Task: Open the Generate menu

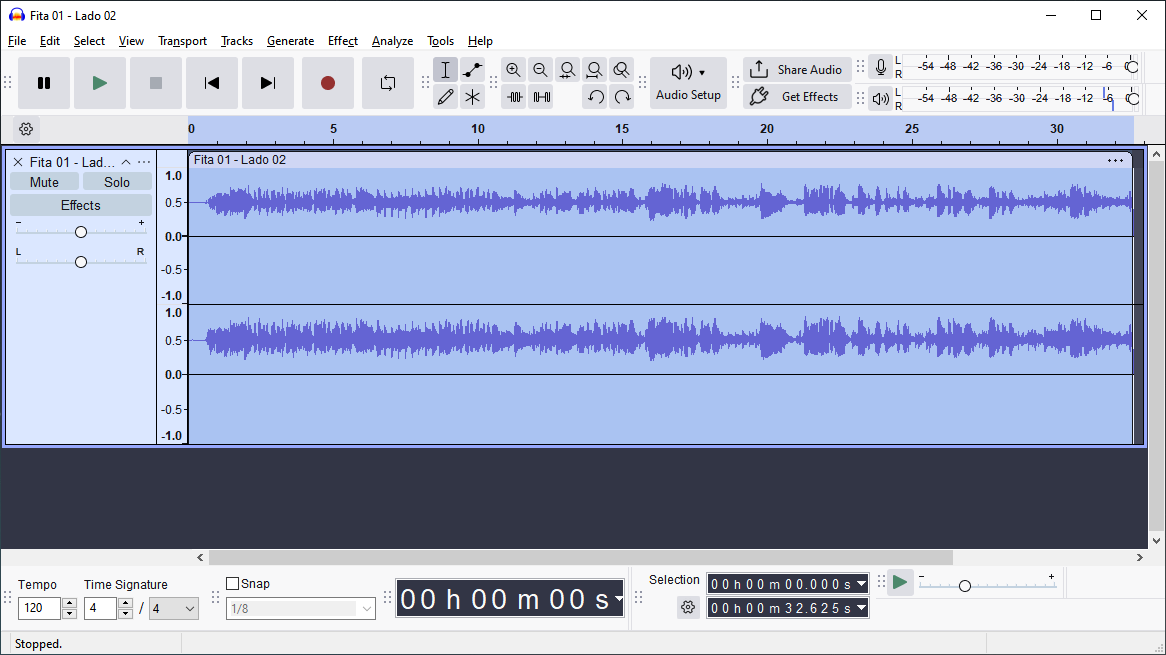Action: pos(290,41)
